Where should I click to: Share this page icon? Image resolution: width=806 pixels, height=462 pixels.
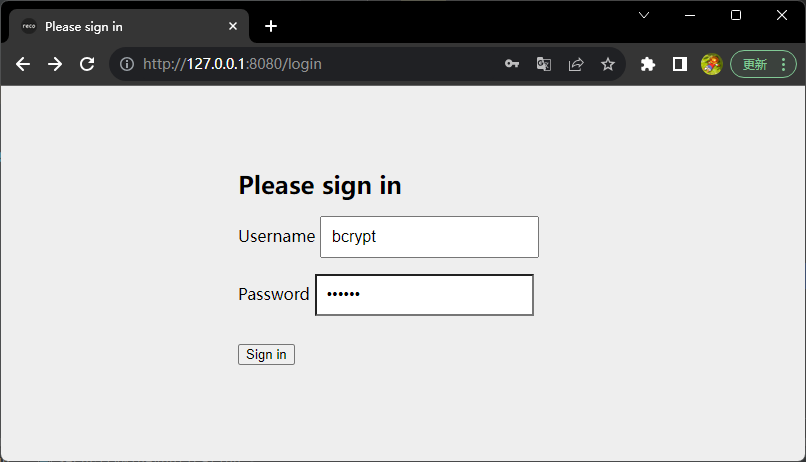[576, 64]
